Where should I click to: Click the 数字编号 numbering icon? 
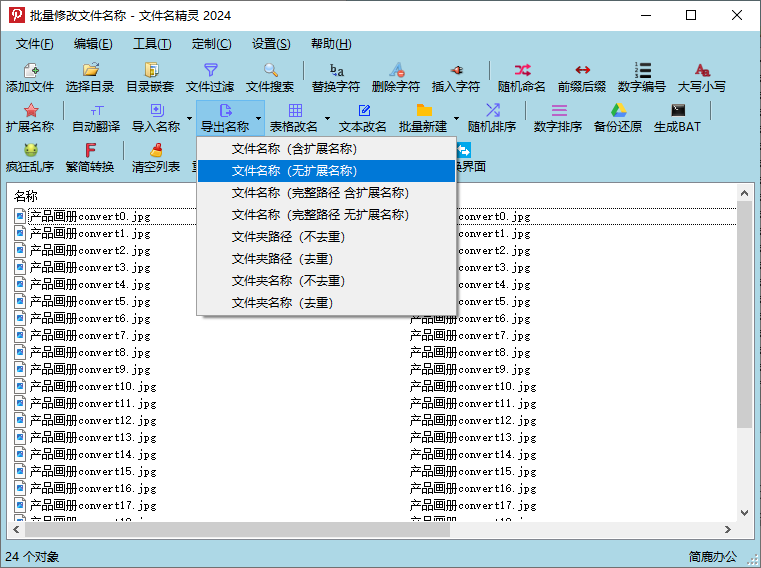pos(642,77)
